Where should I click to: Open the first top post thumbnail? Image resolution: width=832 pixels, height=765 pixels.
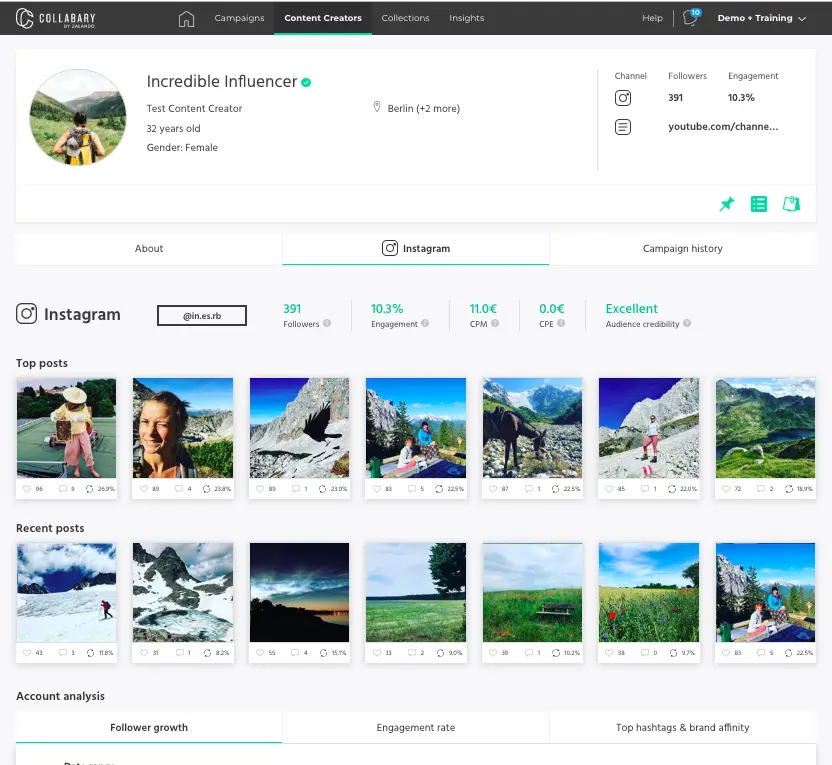66,427
